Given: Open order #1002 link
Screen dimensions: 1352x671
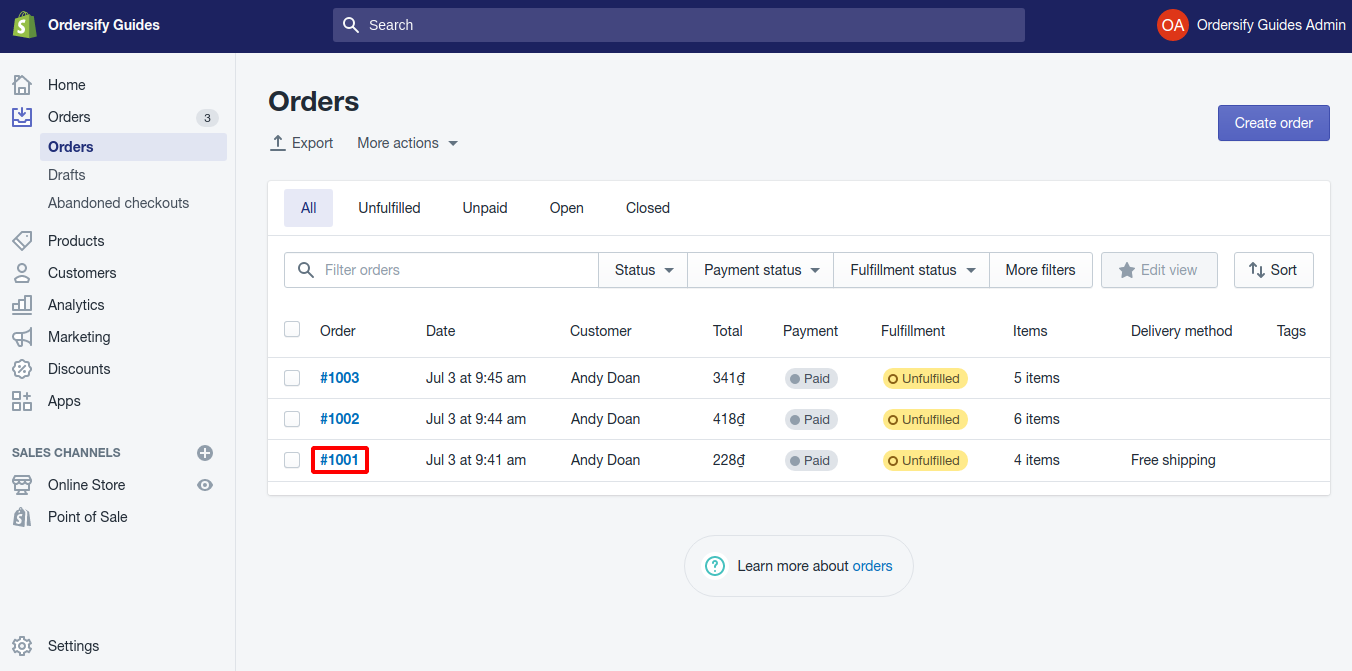Looking at the screenshot, I should point(340,419).
